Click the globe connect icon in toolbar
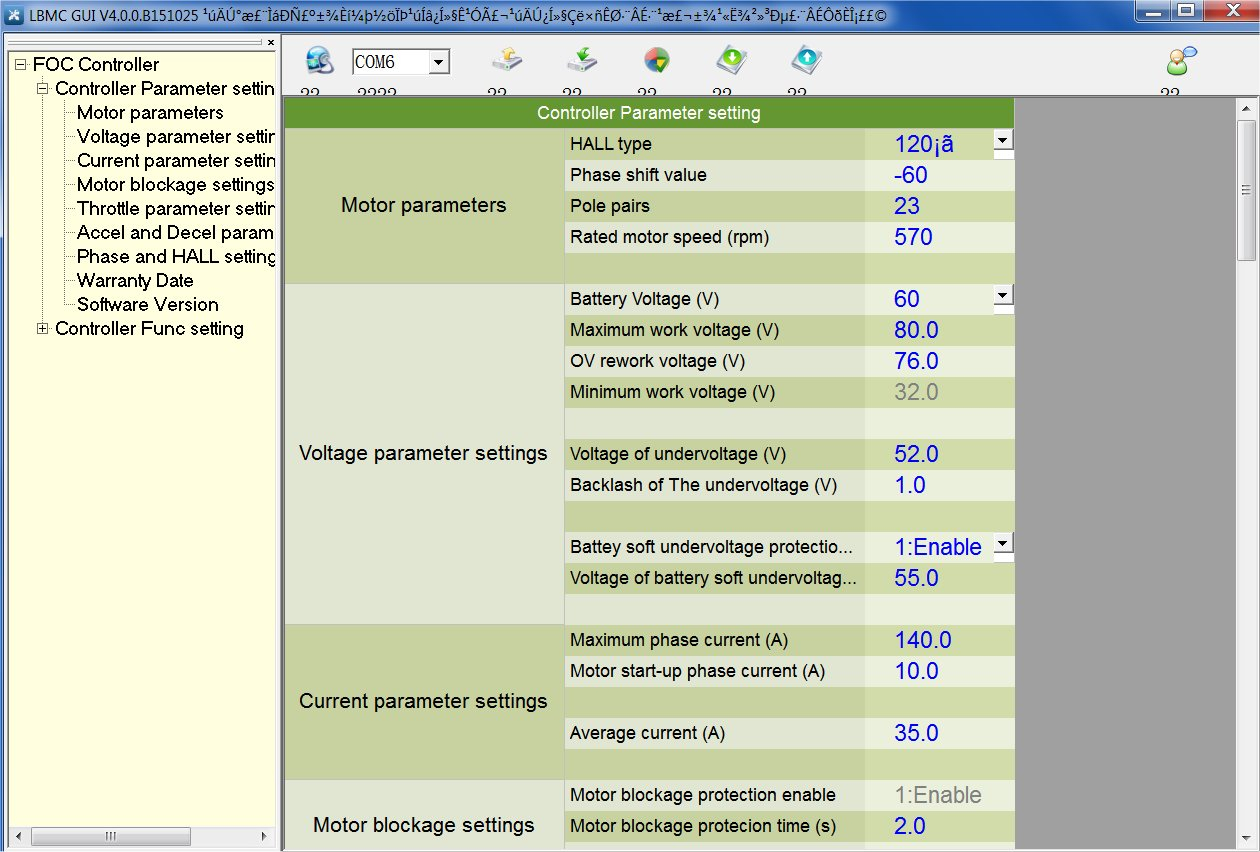This screenshot has width=1260, height=852. pos(319,62)
